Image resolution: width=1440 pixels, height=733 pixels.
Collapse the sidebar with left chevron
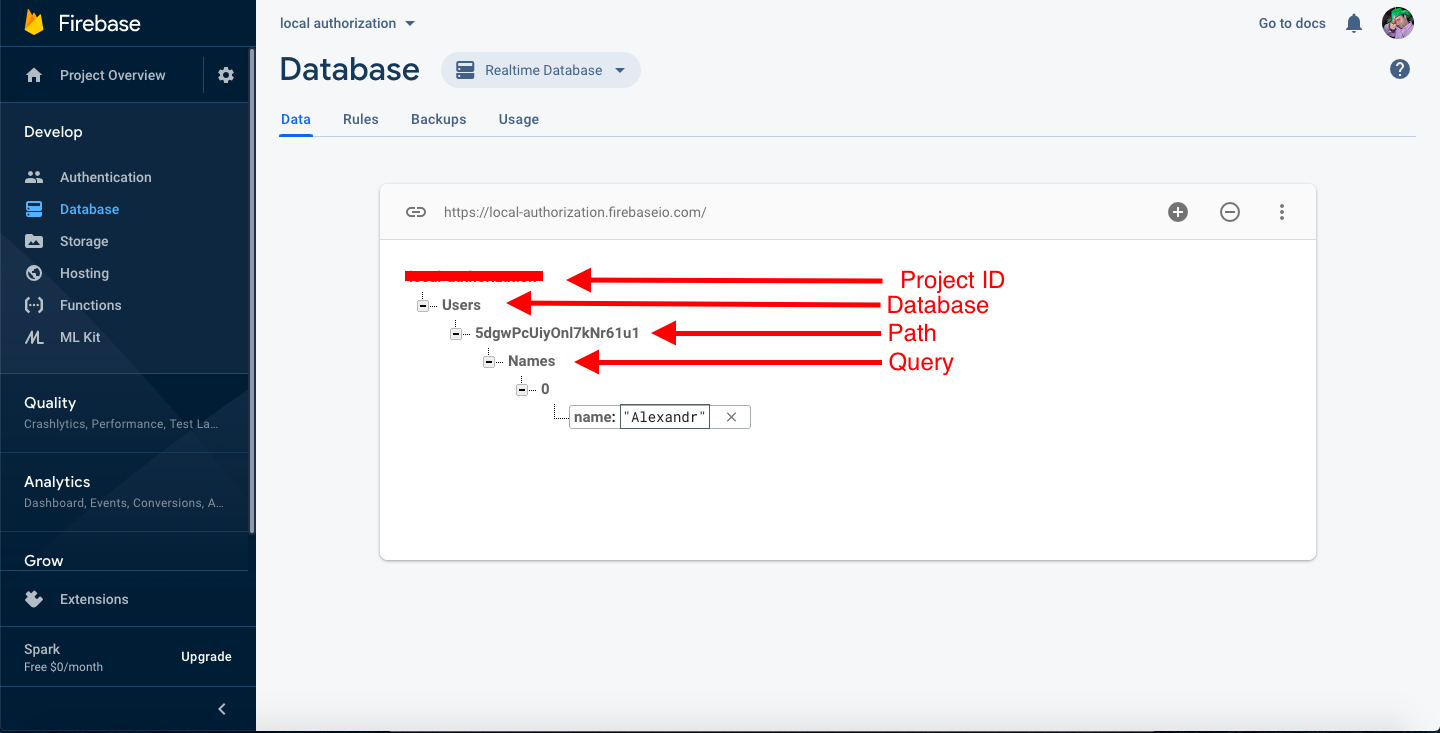[x=222, y=709]
